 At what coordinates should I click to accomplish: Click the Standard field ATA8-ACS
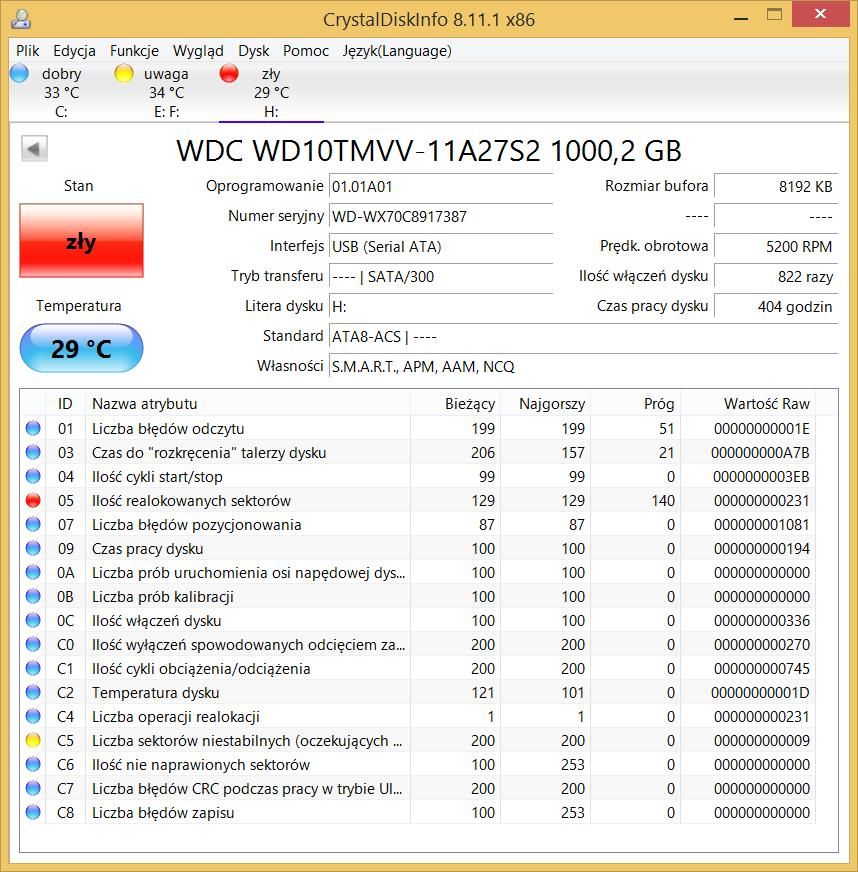click(583, 336)
